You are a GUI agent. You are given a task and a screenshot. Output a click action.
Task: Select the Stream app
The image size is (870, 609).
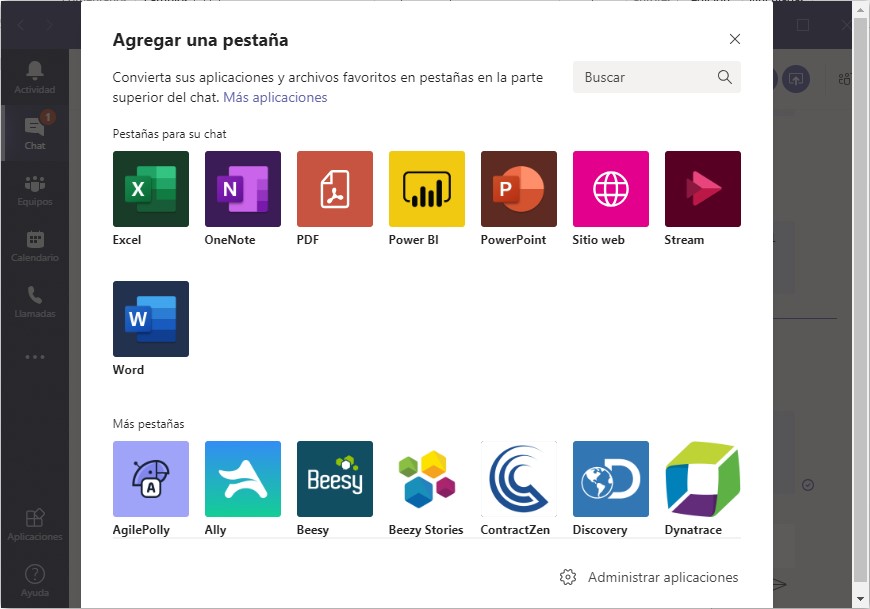click(702, 188)
